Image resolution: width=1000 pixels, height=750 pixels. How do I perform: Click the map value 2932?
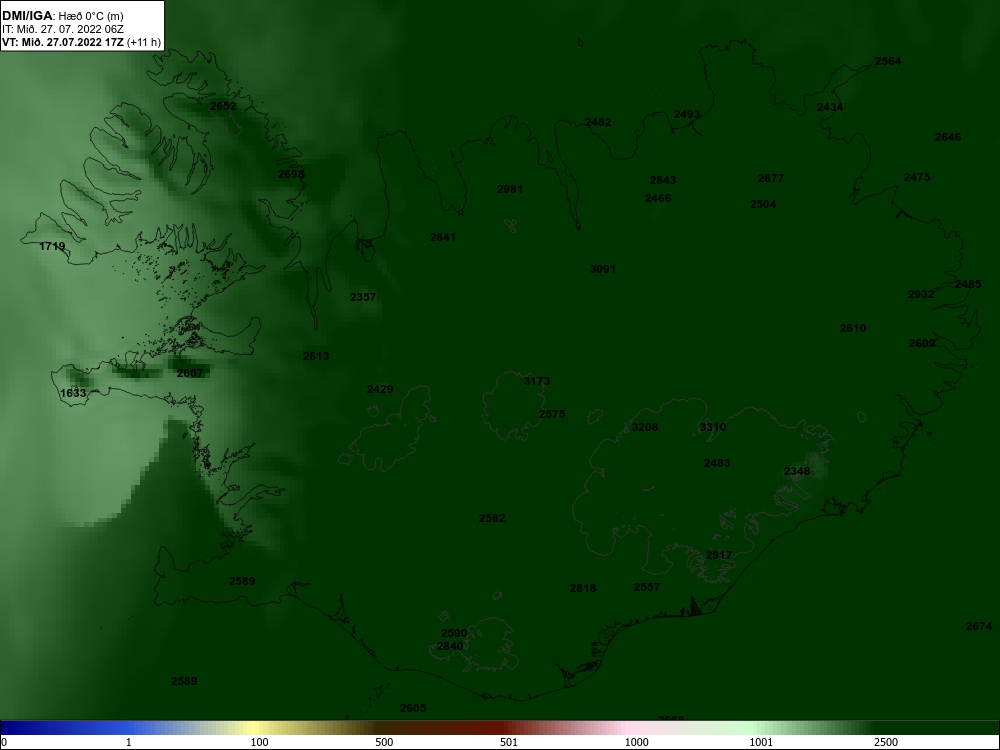coord(922,295)
